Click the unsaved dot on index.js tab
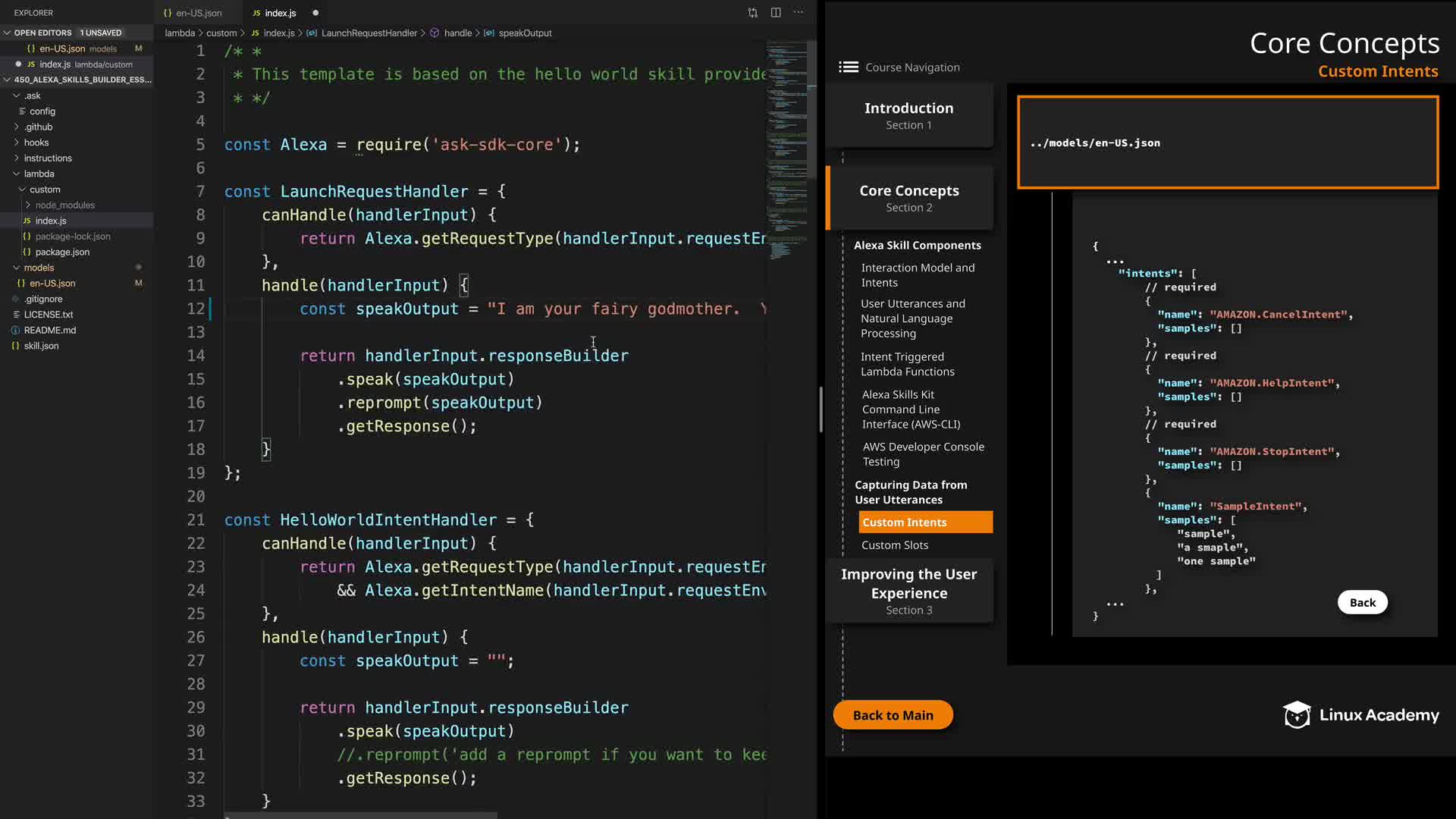The width and height of the screenshot is (1456, 819). click(315, 13)
